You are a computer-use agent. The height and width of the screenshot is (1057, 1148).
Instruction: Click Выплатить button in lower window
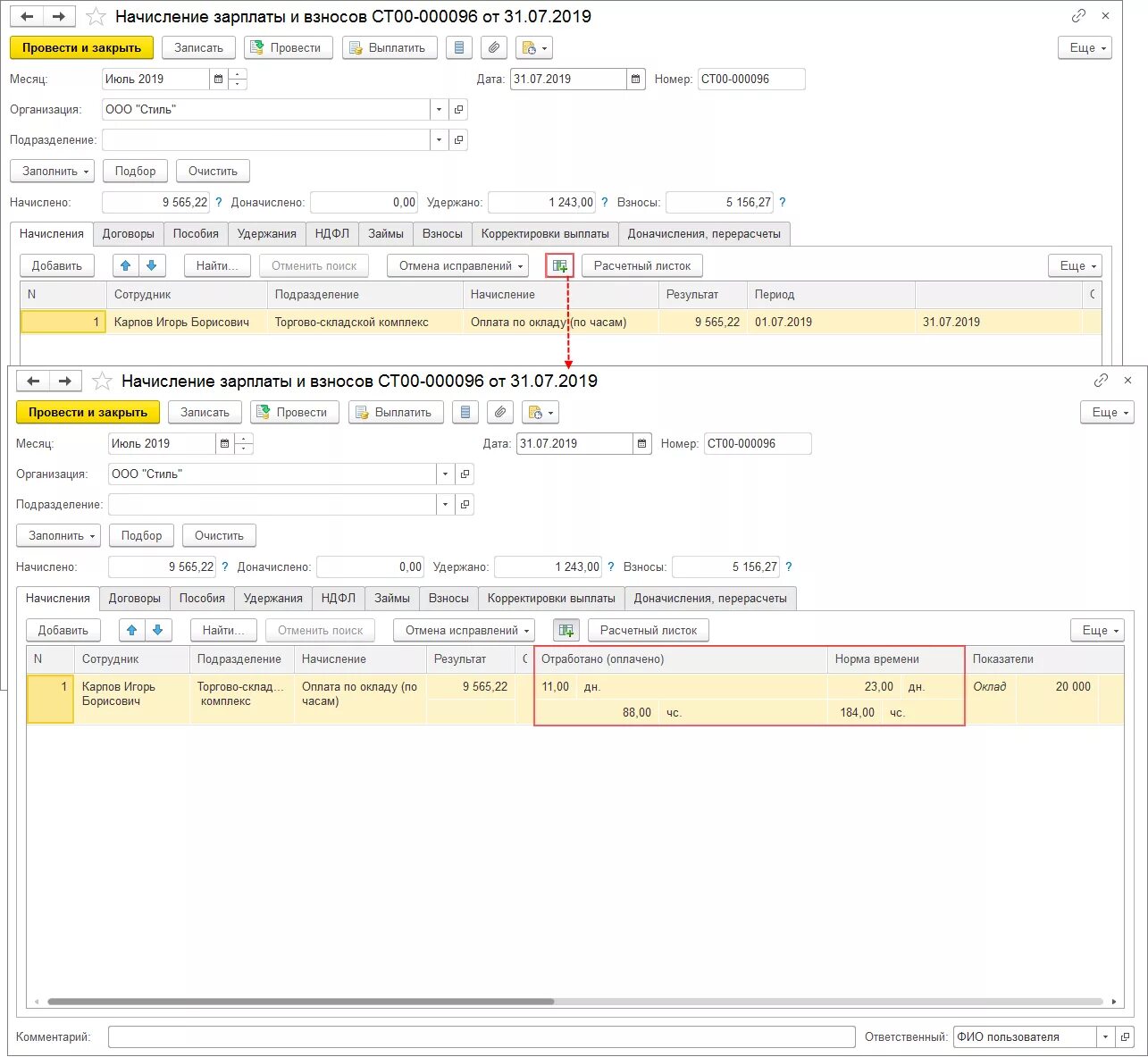click(396, 412)
